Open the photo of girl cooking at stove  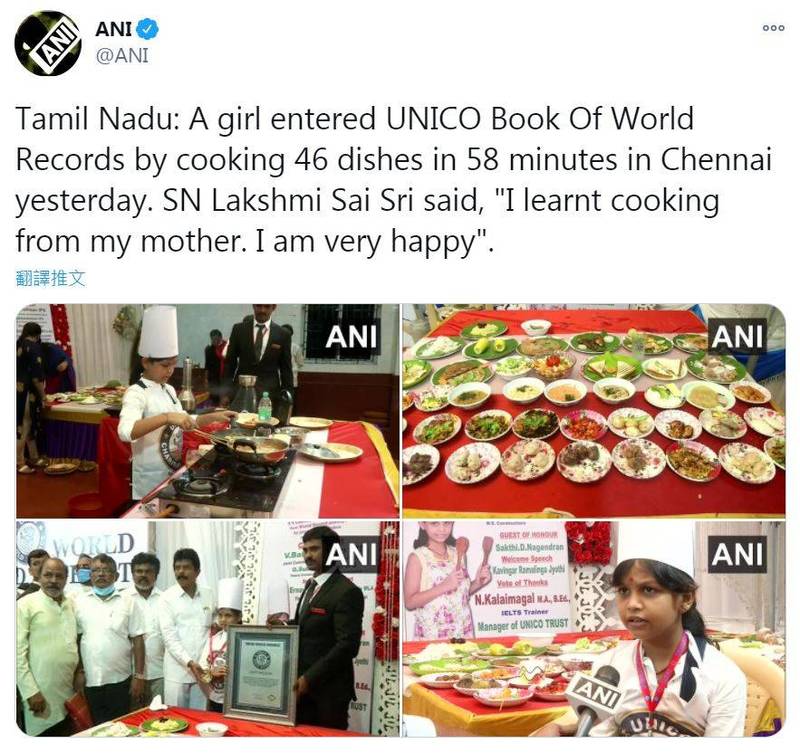pos(208,411)
